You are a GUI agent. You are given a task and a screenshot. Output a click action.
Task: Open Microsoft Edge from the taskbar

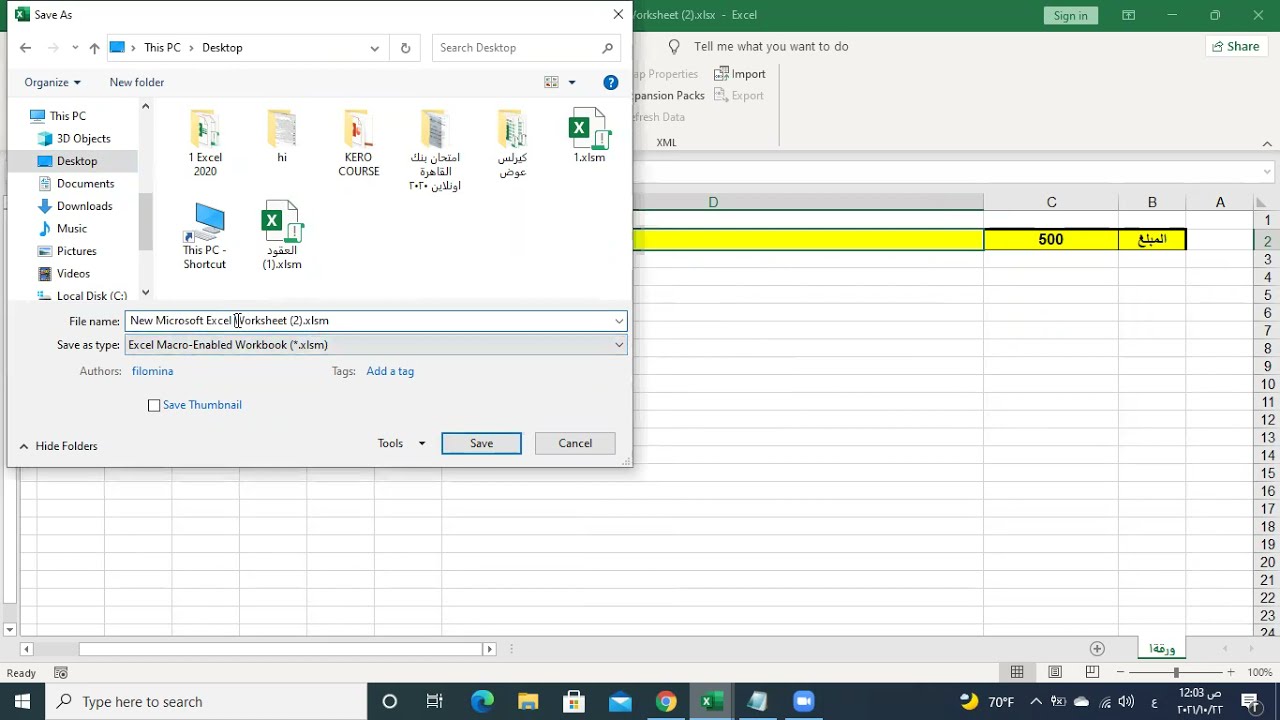tap(482, 701)
